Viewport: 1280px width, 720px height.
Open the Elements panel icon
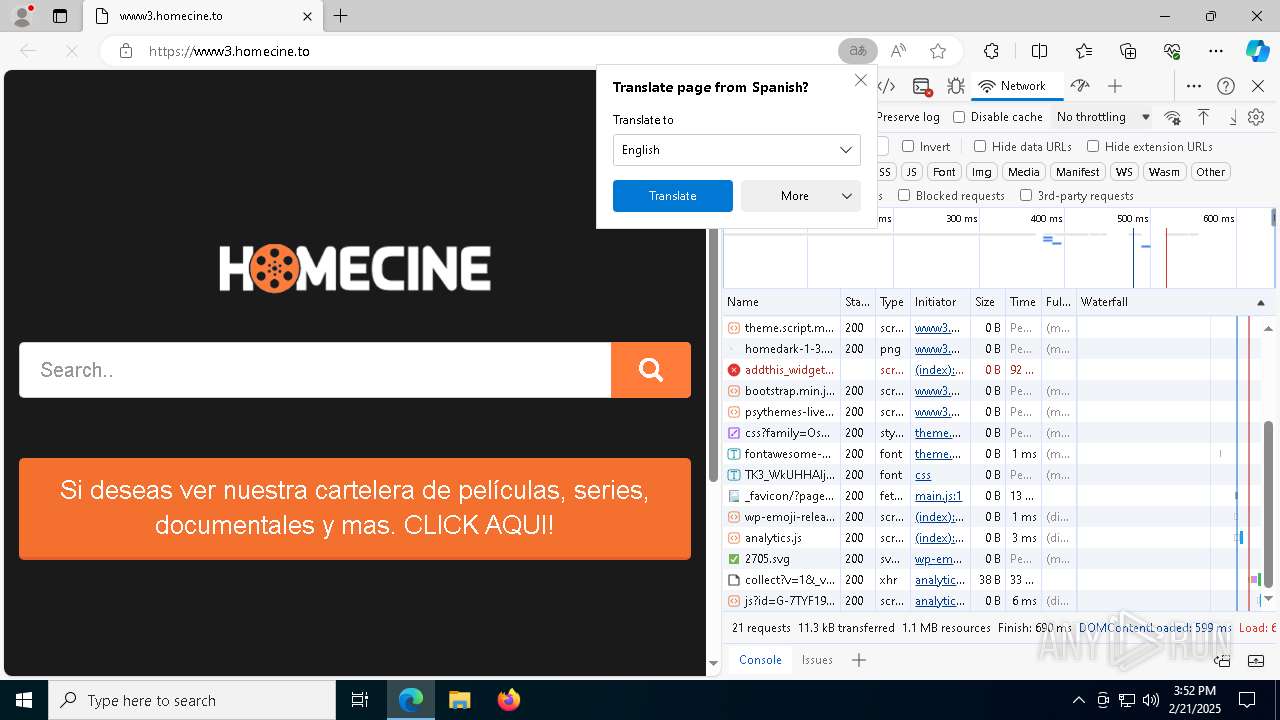[887, 86]
